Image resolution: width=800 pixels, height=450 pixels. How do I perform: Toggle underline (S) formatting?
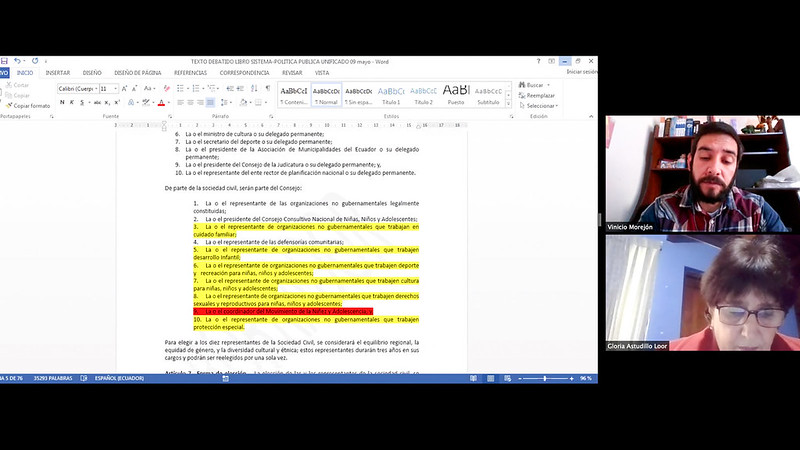[82, 103]
